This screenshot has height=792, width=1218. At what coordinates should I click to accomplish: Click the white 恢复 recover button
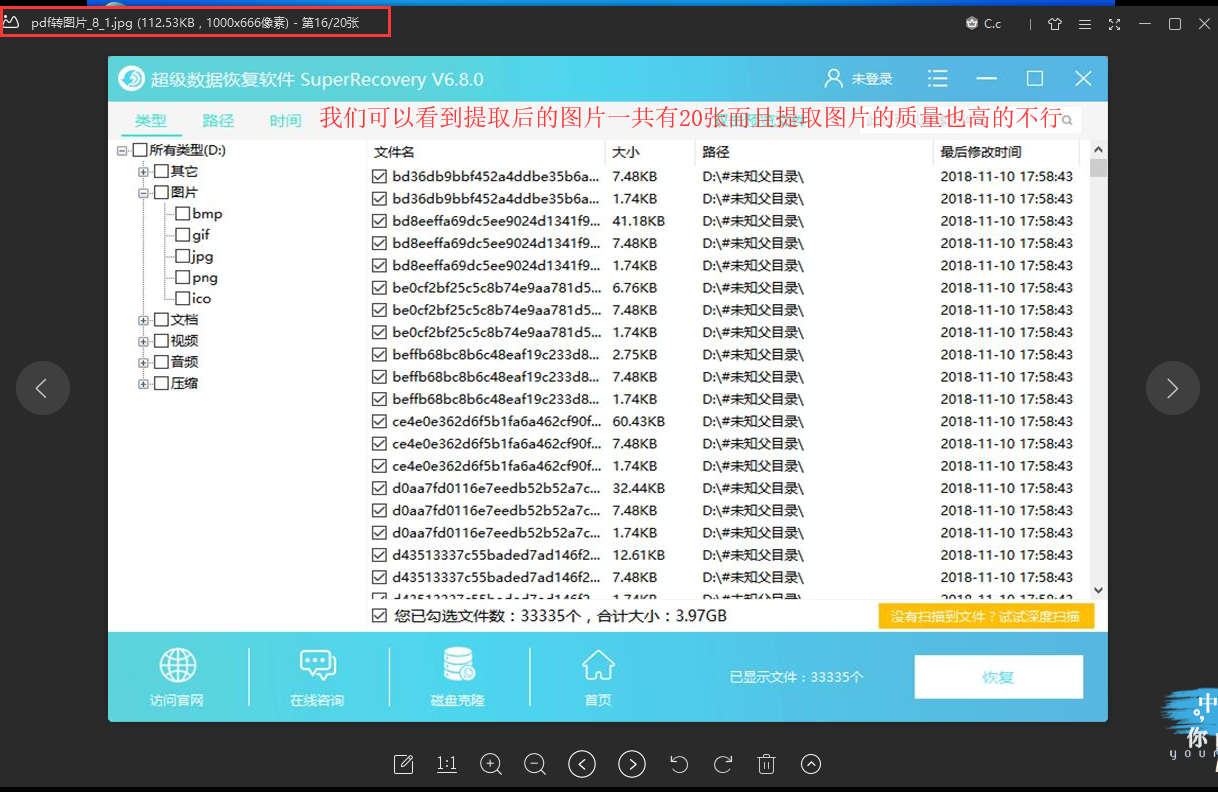(998, 677)
